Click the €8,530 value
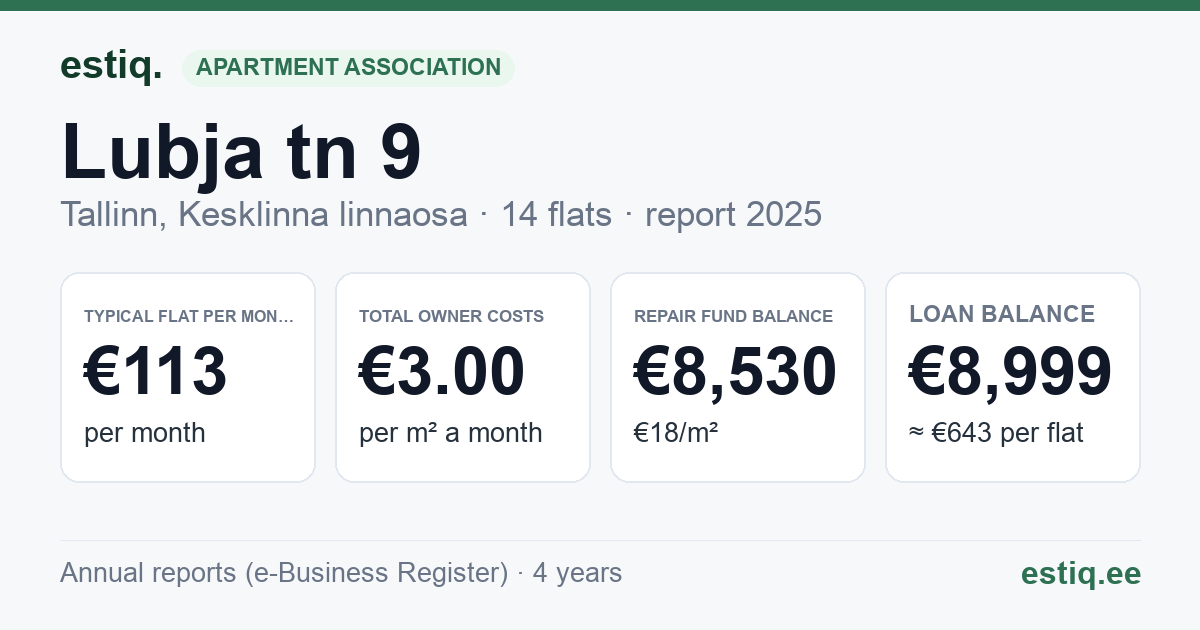This screenshot has width=1200, height=630. click(x=735, y=372)
